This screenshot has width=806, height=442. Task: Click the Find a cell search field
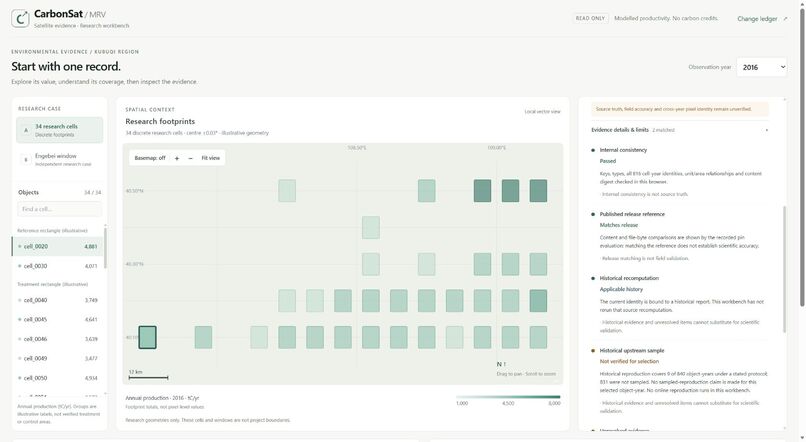point(60,209)
